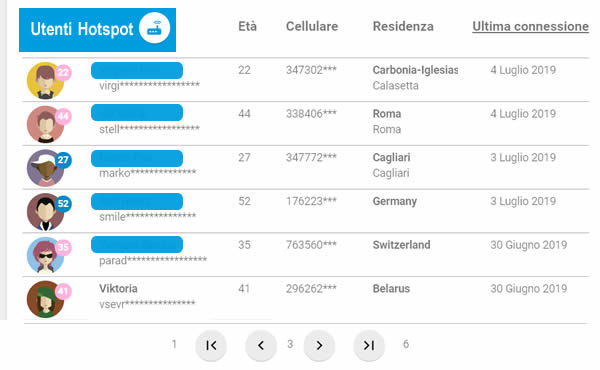This screenshot has width=600, height=370.
Task: Go to previous page arrow
Action: pos(261,346)
